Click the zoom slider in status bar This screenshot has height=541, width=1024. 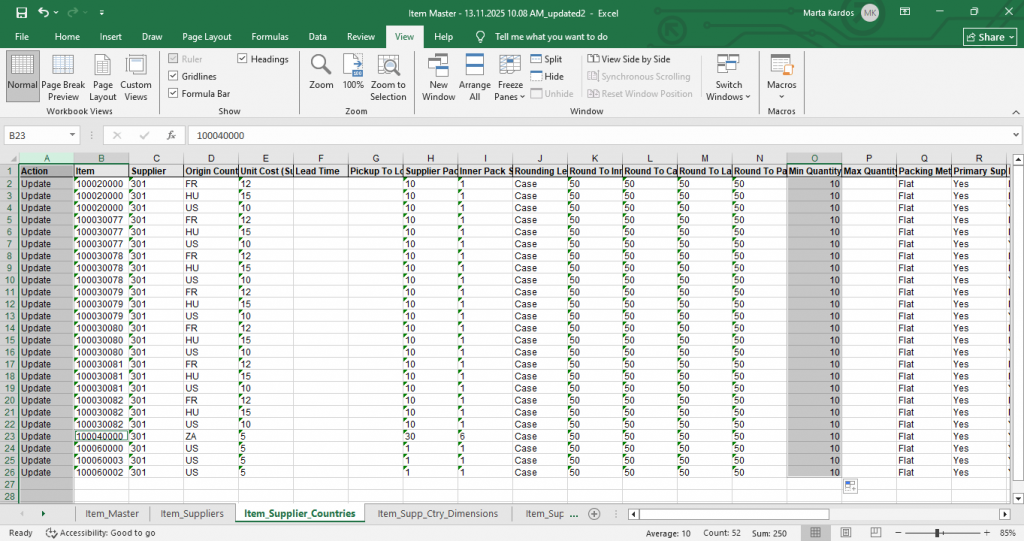click(937, 533)
